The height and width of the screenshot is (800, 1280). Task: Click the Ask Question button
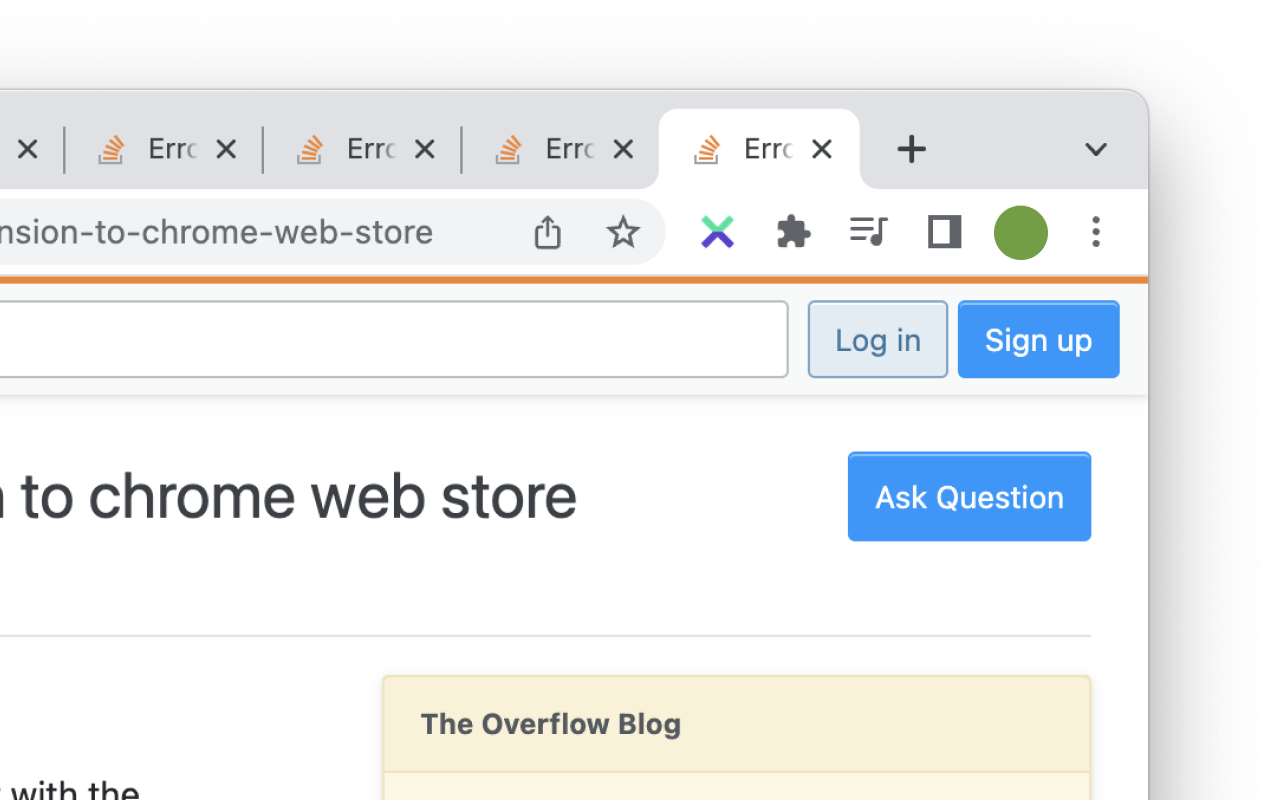click(969, 497)
